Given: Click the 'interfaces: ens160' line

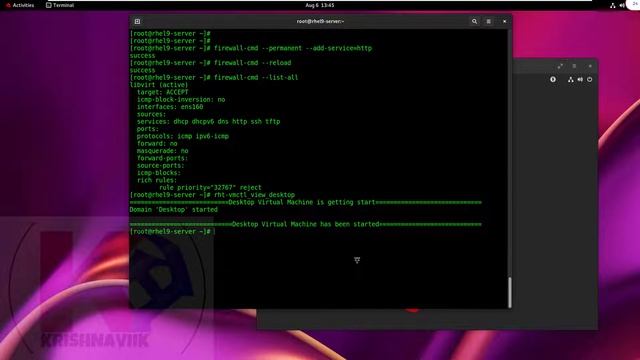Looking at the screenshot, I should point(170,107).
